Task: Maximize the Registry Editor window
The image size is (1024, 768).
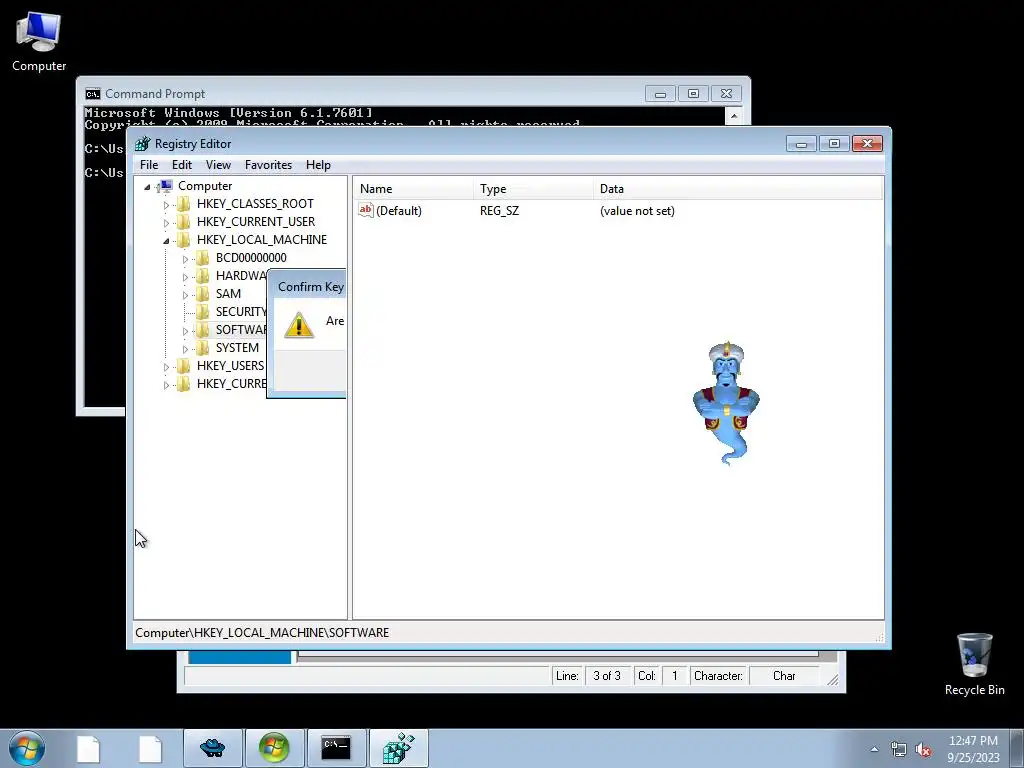Action: point(834,144)
